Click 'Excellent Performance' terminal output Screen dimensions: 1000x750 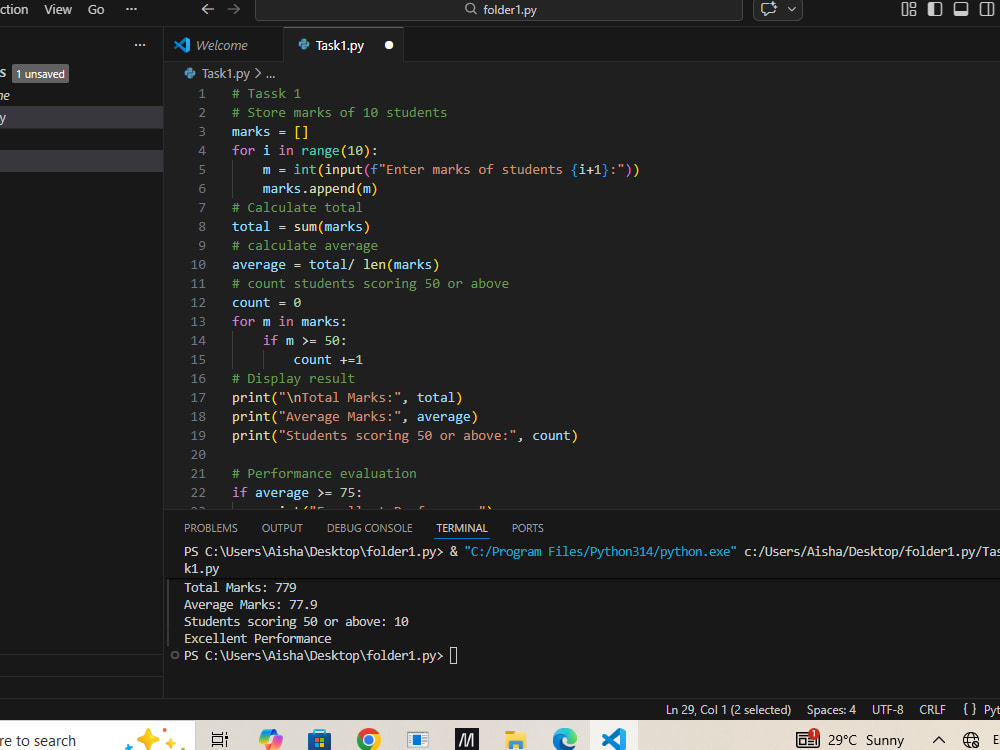click(258, 638)
